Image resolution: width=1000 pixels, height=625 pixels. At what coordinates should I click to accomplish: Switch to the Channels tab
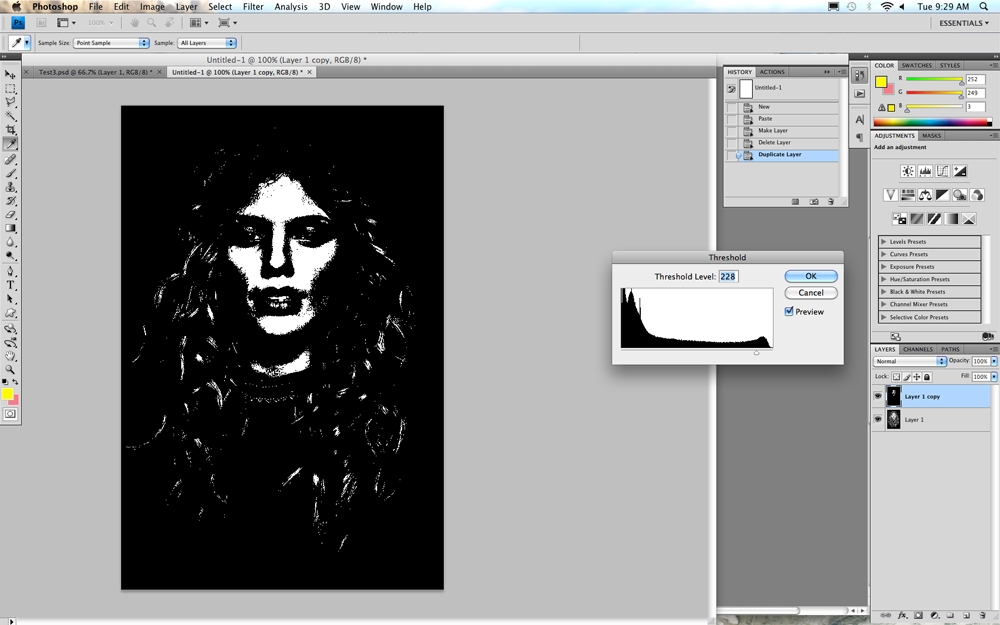pyautogui.click(x=918, y=349)
